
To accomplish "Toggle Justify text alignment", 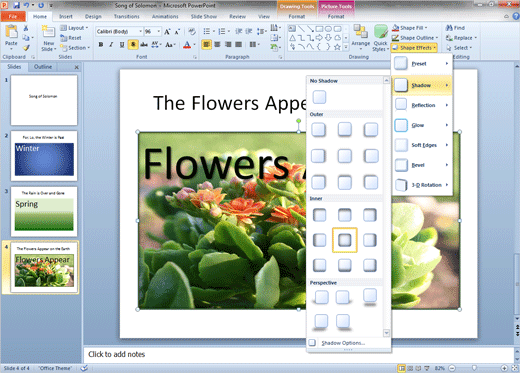I will 239,45.
